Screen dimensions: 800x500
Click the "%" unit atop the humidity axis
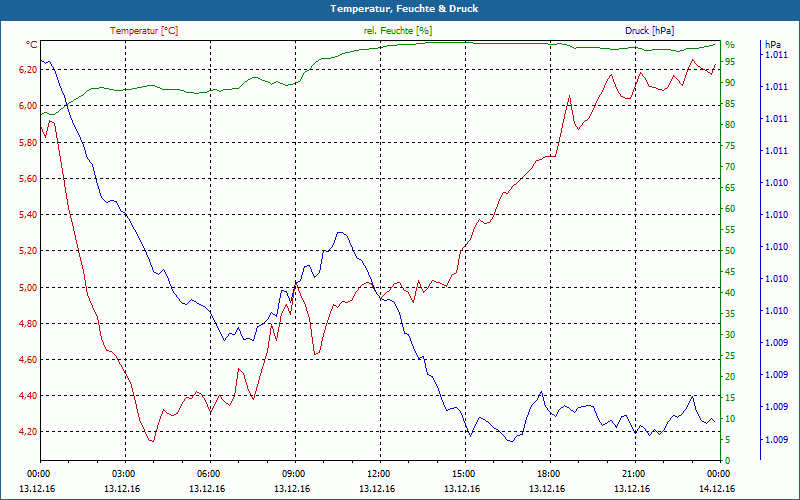(x=730, y=45)
